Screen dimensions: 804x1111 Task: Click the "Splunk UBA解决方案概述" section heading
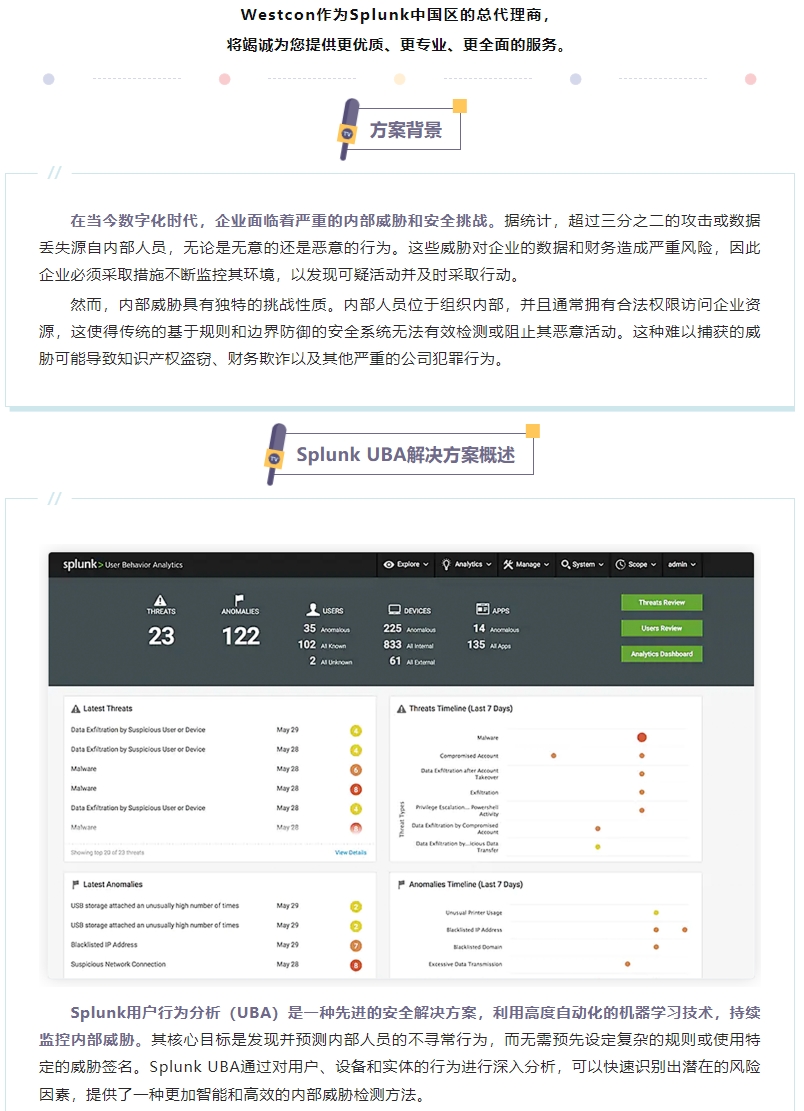[405, 454]
